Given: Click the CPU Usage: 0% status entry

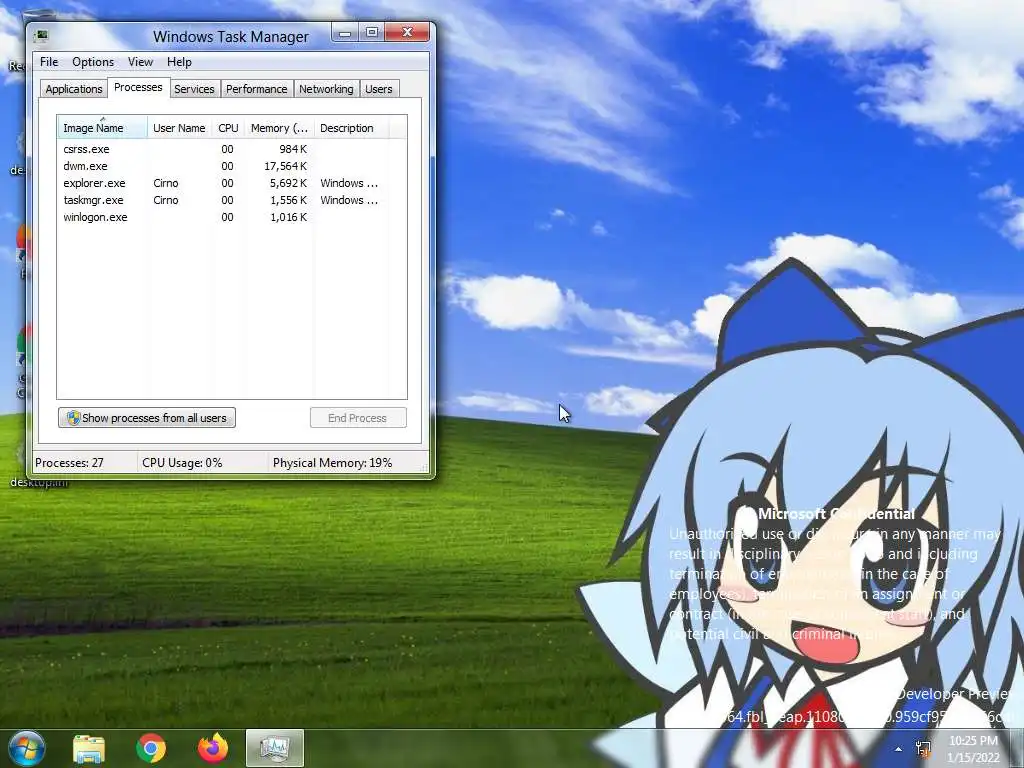Looking at the screenshot, I should [x=182, y=463].
